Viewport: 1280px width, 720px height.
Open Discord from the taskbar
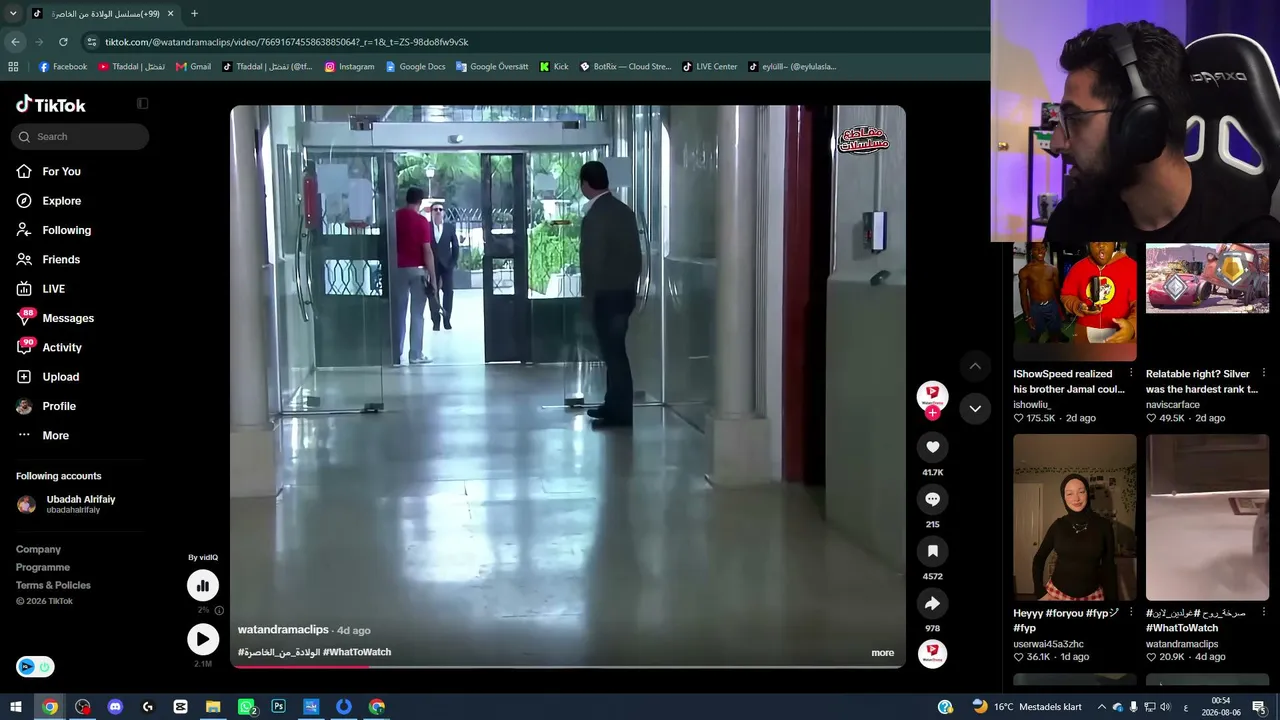pyautogui.click(x=115, y=707)
